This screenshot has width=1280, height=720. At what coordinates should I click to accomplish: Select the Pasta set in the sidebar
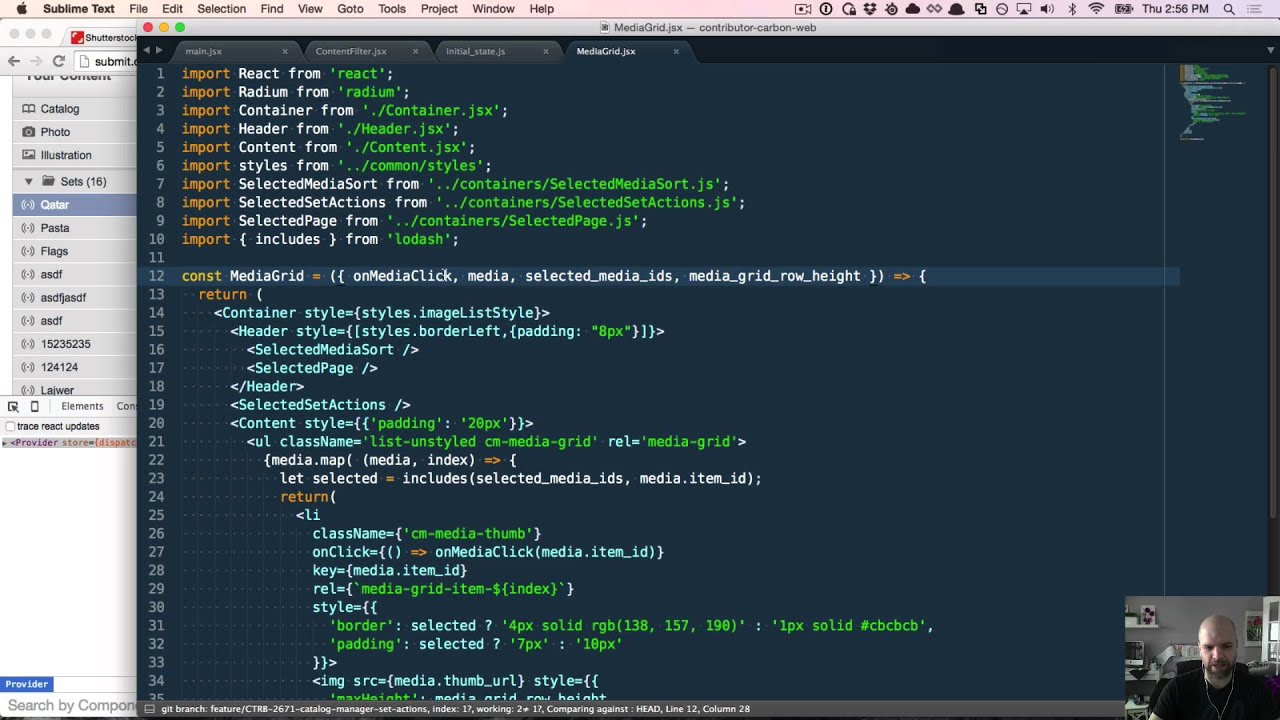74,228
